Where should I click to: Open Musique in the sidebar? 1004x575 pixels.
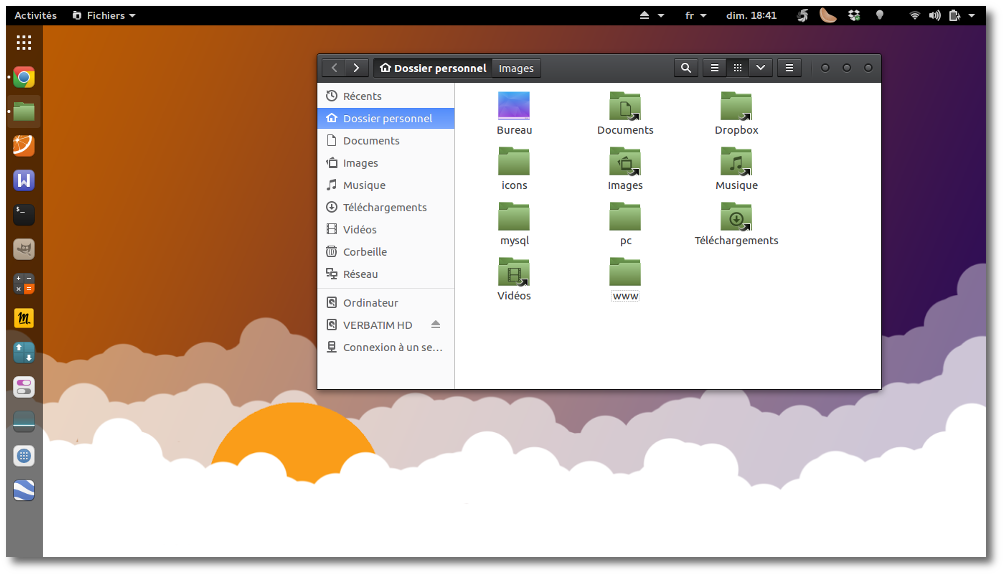coord(385,185)
